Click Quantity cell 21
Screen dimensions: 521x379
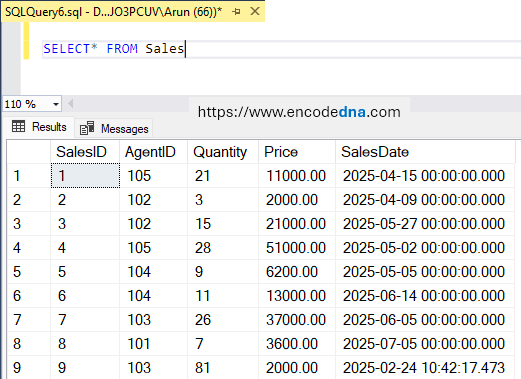[223, 176]
